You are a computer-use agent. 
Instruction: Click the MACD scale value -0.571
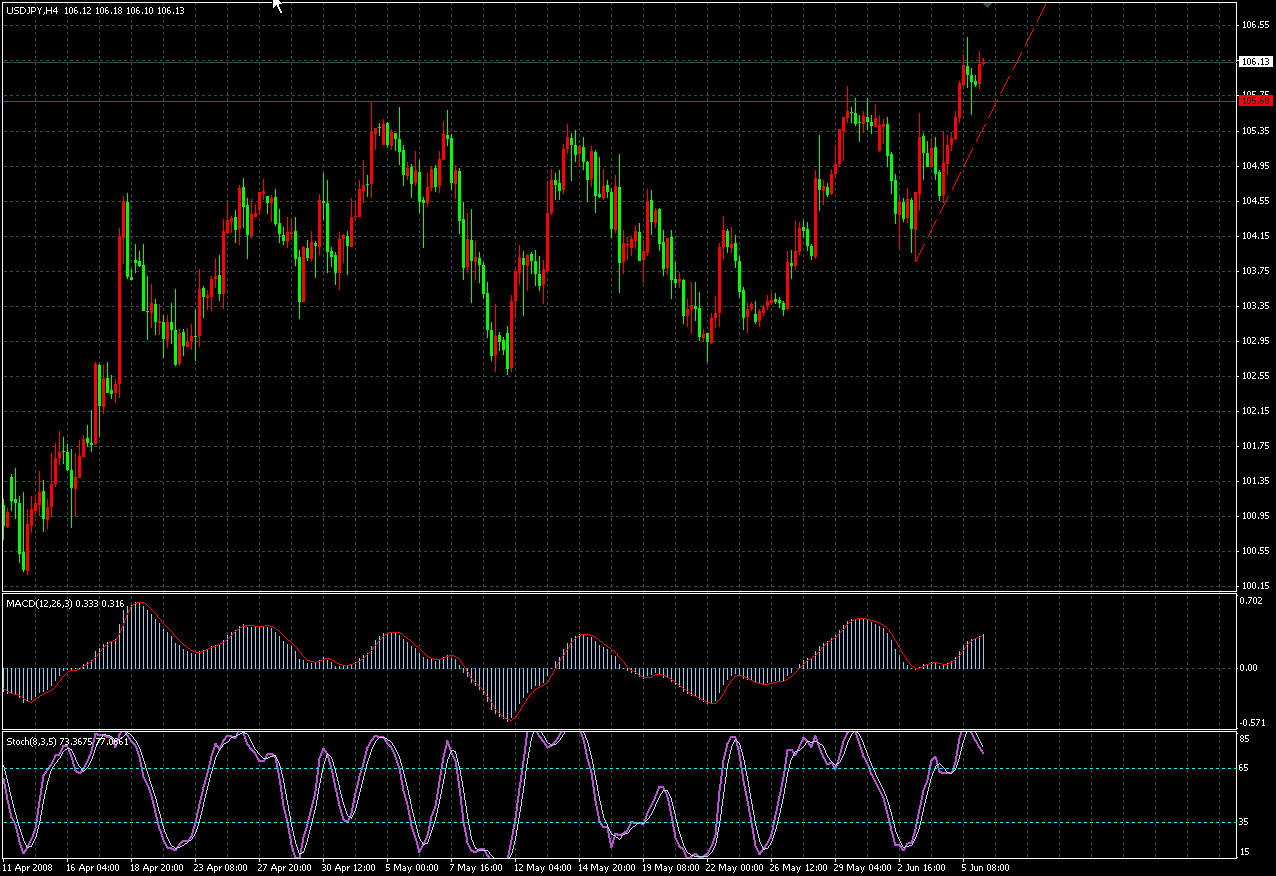tap(1254, 722)
